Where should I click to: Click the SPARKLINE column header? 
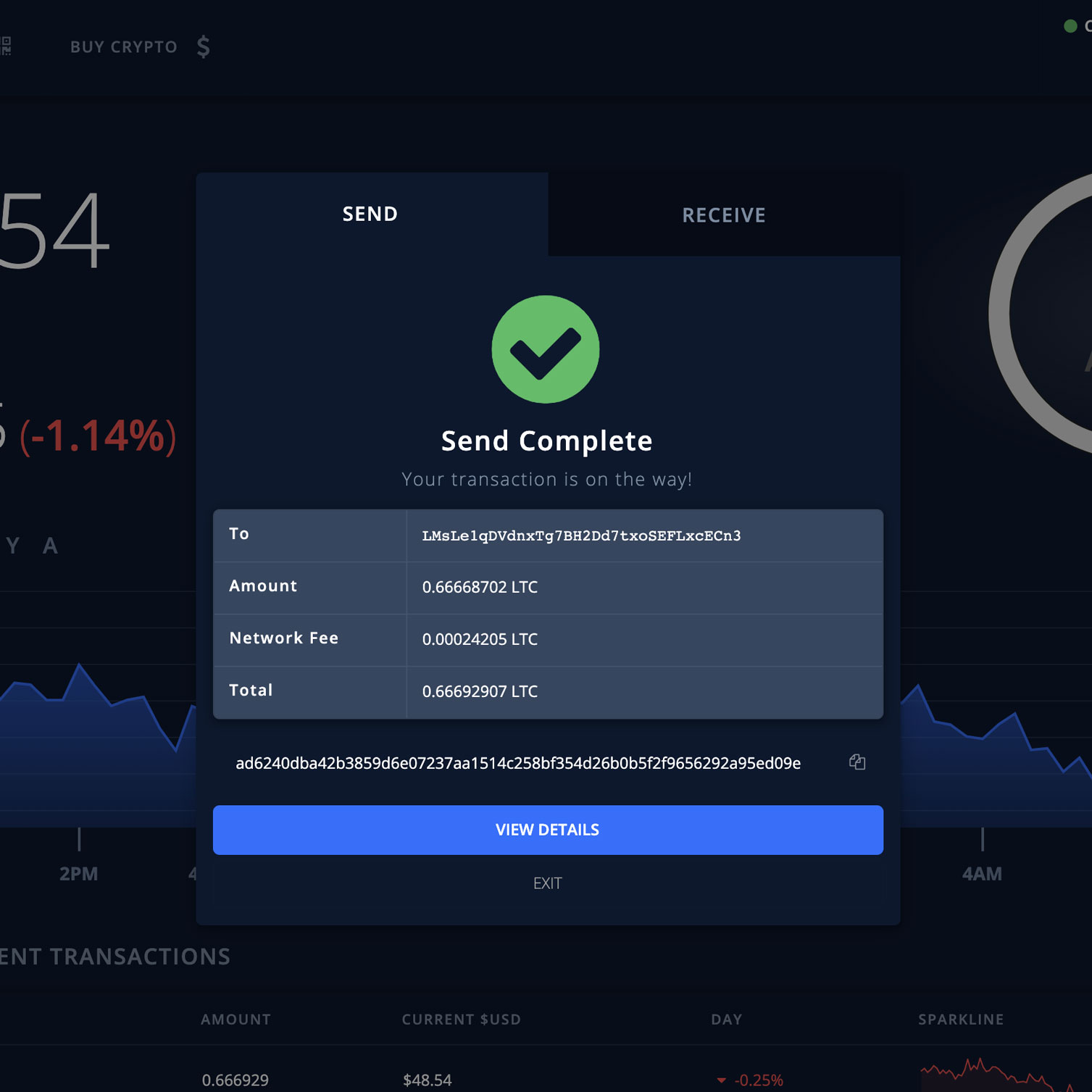(x=961, y=1020)
